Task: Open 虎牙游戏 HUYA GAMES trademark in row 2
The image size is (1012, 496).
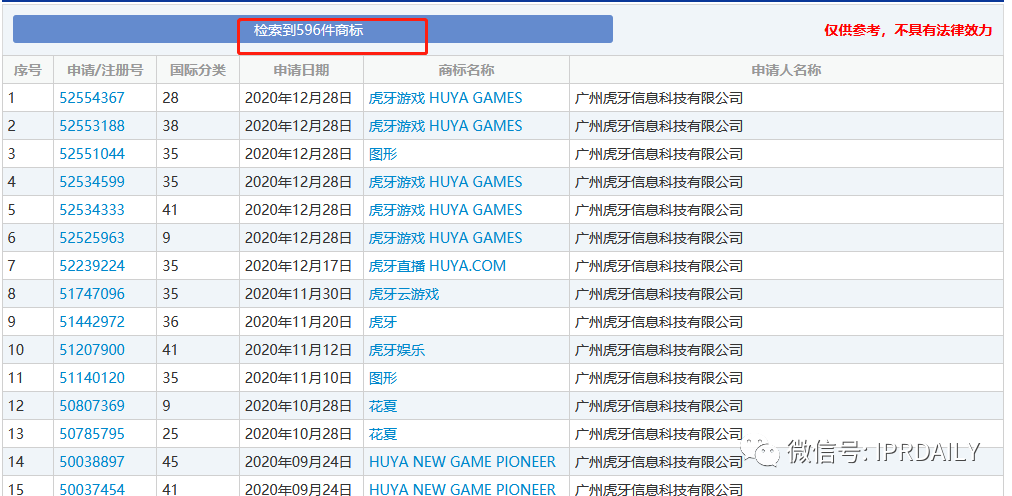Action: click(445, 126)
